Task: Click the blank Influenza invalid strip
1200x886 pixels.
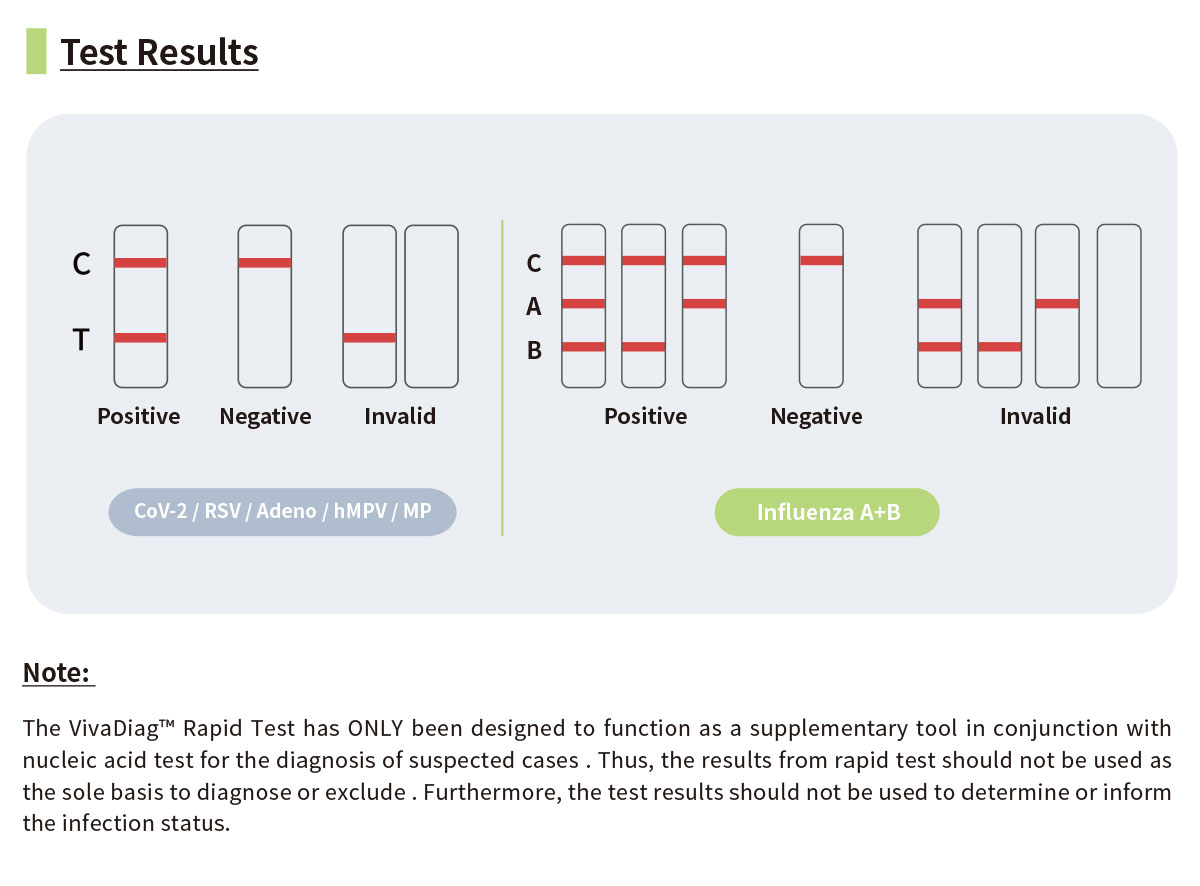Action: (x=1119, y=306)
